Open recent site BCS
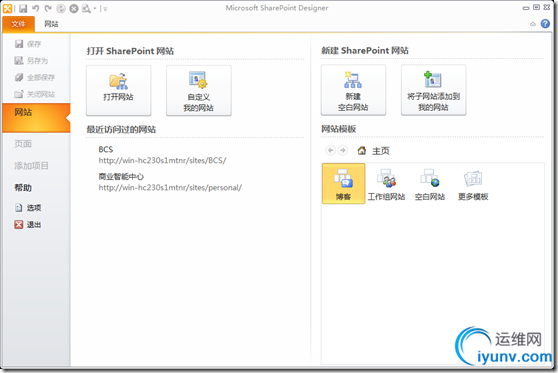This screenshot has height=373, width=558. (106, 149)
